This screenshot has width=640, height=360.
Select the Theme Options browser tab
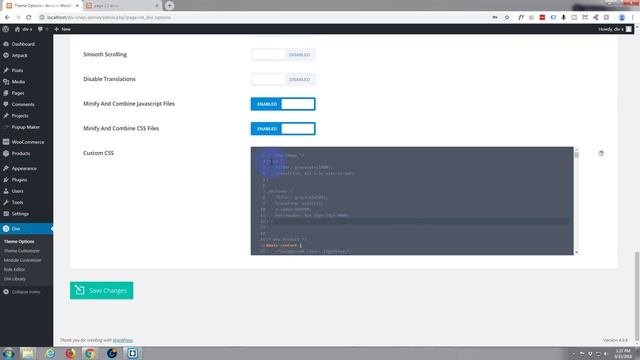pyautogui.click(x=42, y=6)
